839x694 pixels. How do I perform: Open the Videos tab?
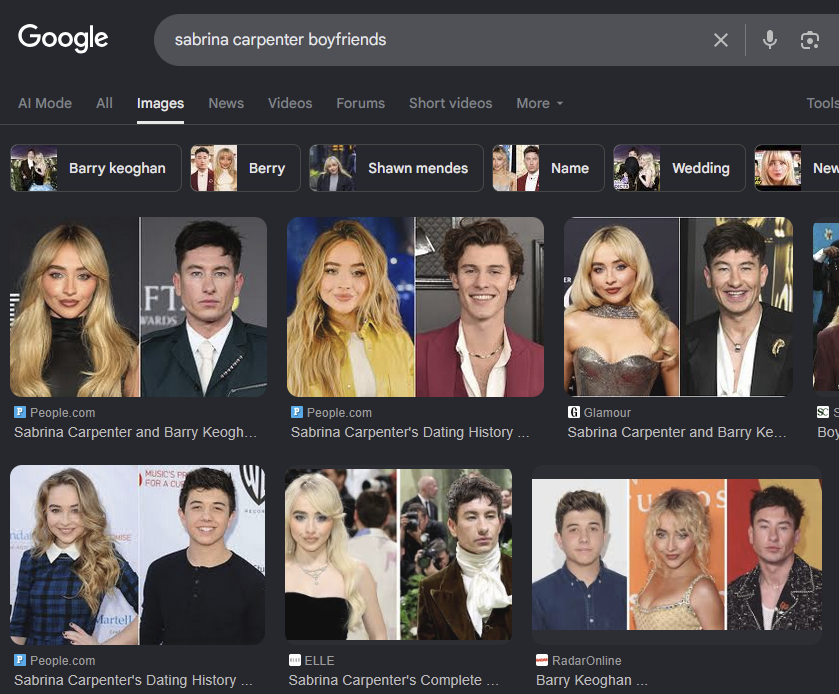click(x=290, y=103)
